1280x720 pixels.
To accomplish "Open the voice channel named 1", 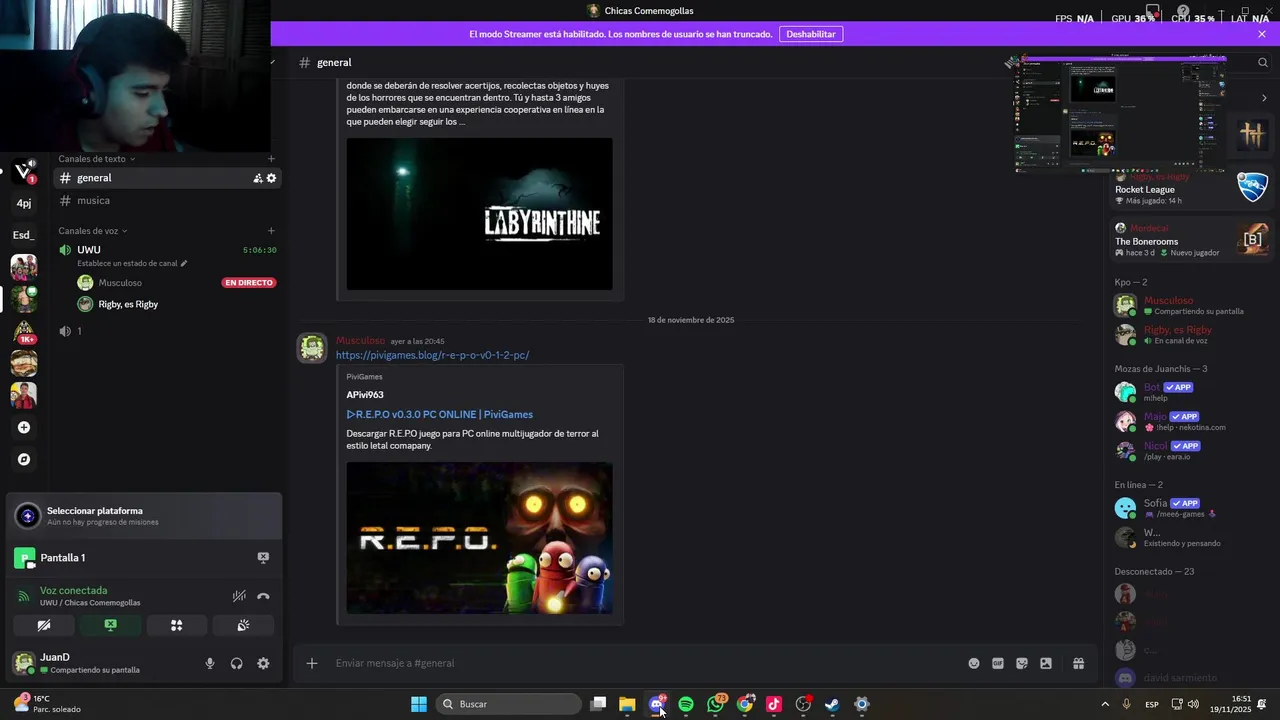I will (166, 331).
